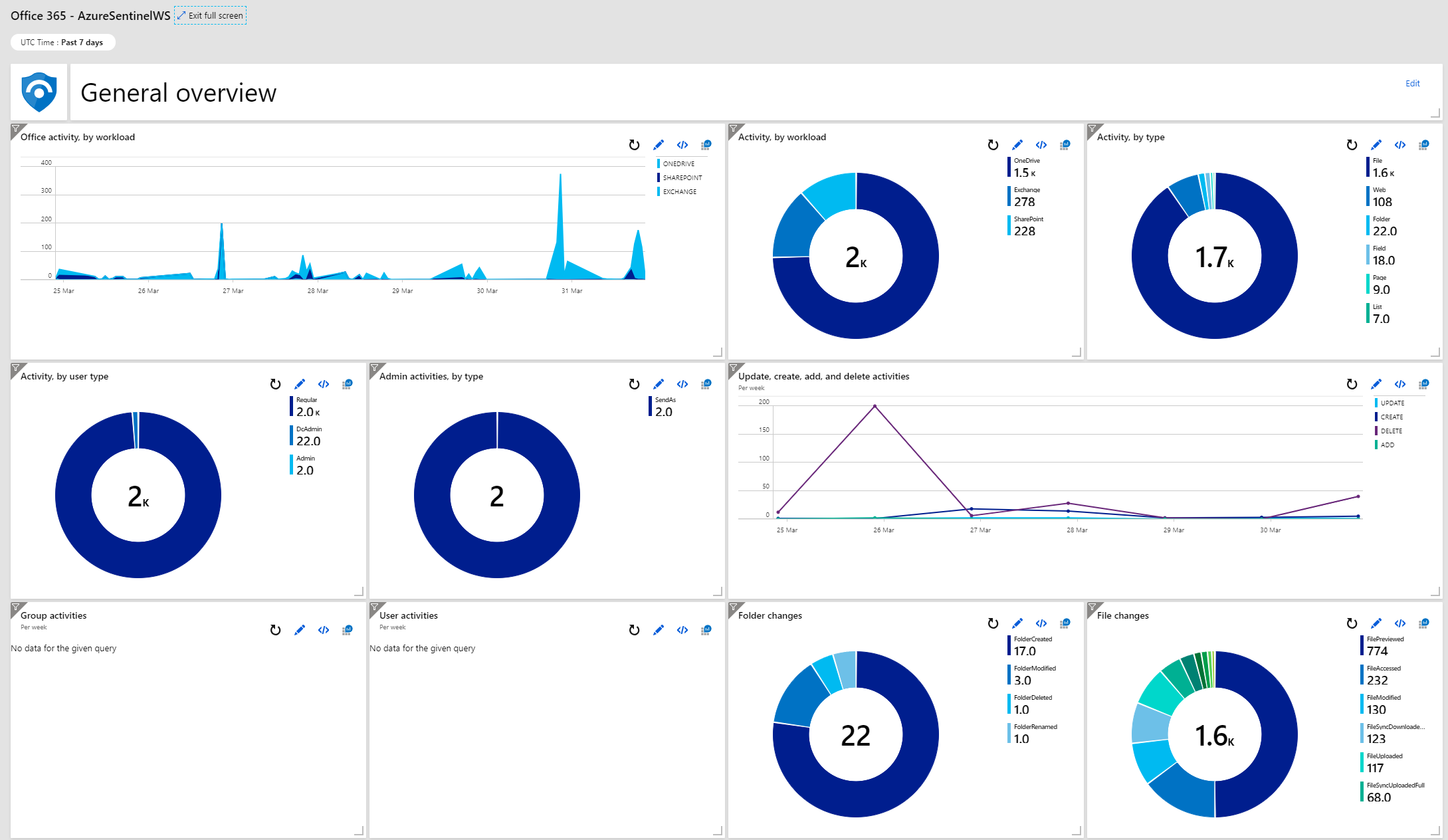Screen dimensions: 1448x840
Task: Refresh the Office activity by workload tile
Action: [x=634, y=145]
